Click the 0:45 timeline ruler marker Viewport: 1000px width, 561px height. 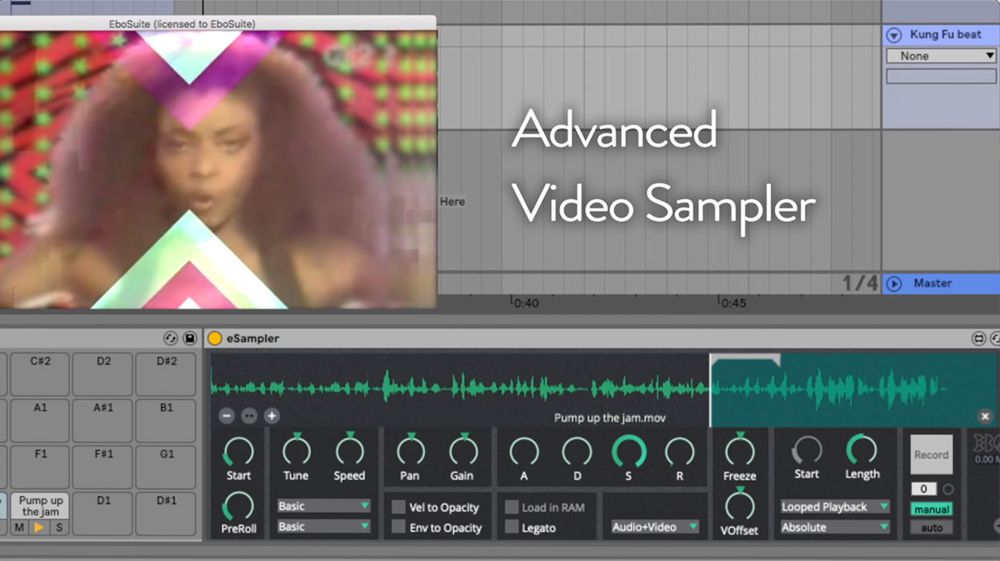point(732,302)
